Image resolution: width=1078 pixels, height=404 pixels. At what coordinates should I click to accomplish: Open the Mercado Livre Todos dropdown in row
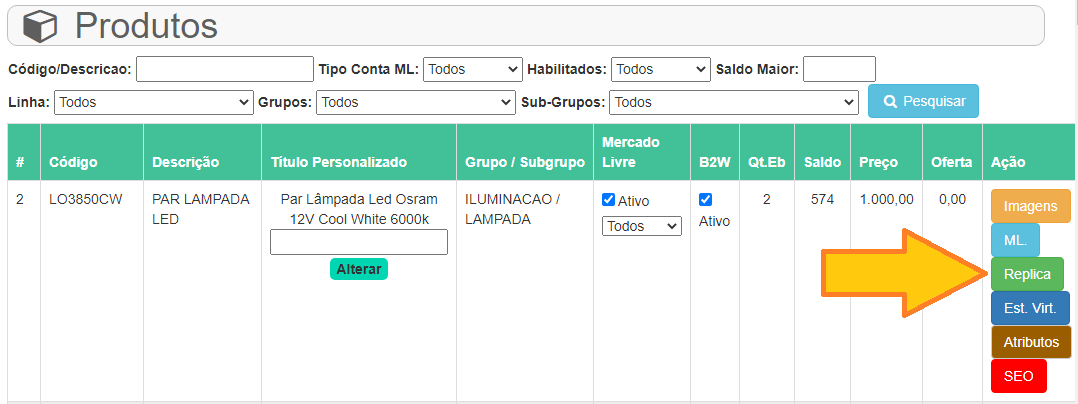(641, 226)
